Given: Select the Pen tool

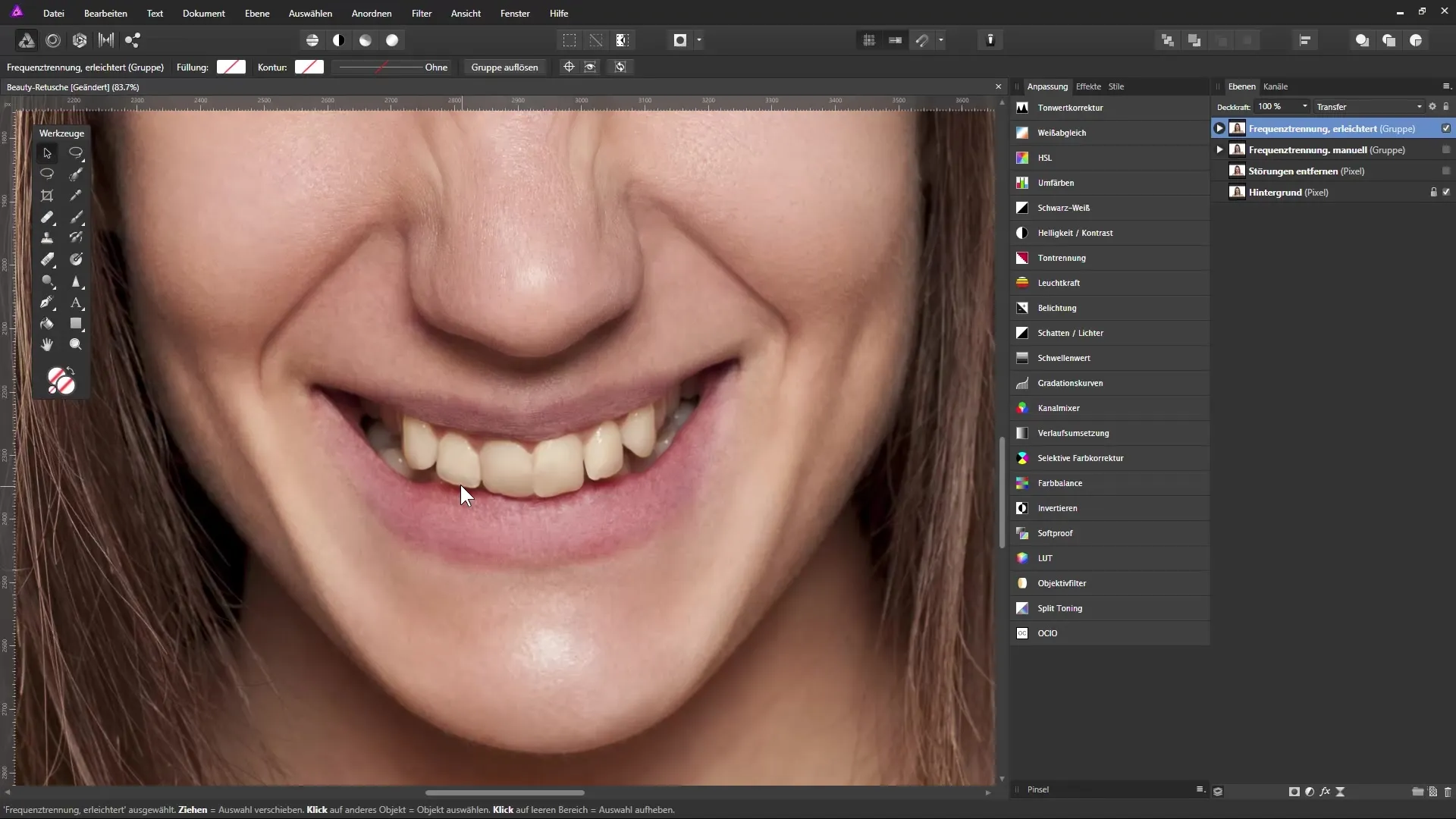Looking at the screenshot, I should click(x=47, y=303).
